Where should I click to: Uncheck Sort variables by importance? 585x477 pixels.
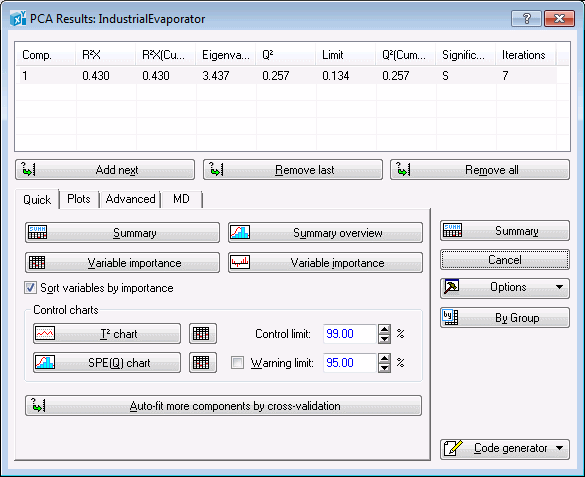(30, 288)
